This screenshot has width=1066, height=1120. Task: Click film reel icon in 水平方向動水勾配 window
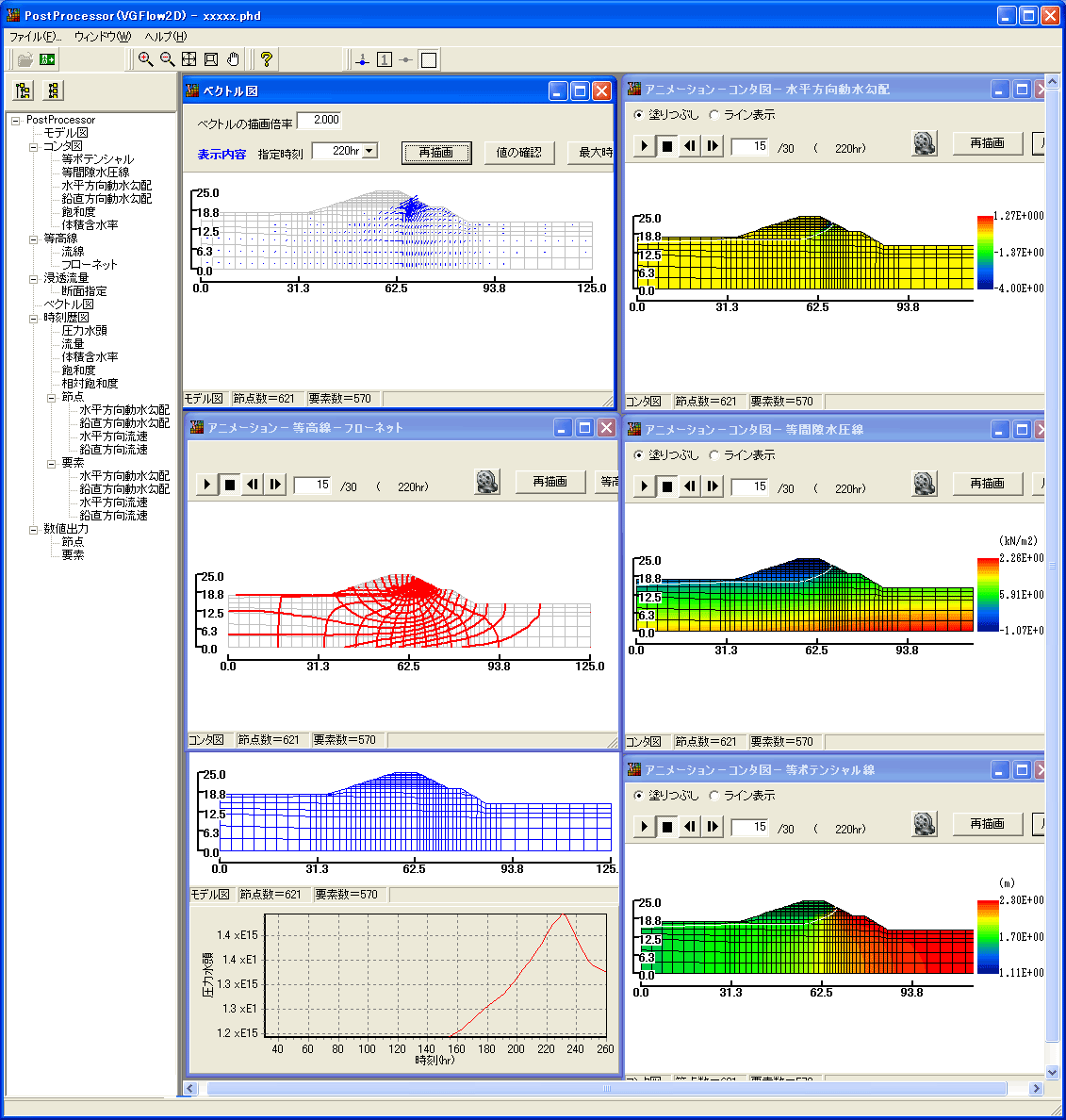[x=925, y=143]
